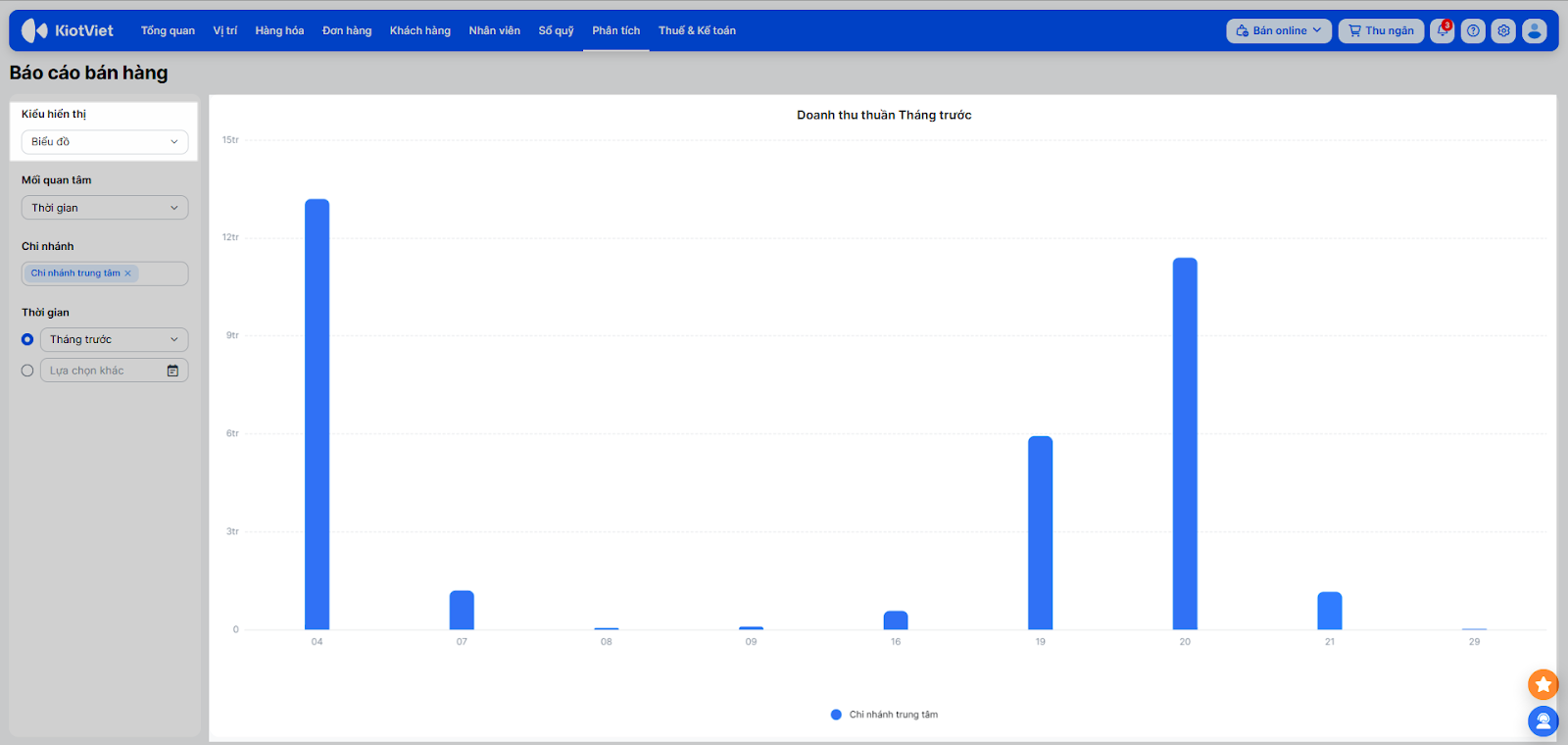Open the Hàng hóa menu
The image size is (1568, 745).
tap(279, 31)
